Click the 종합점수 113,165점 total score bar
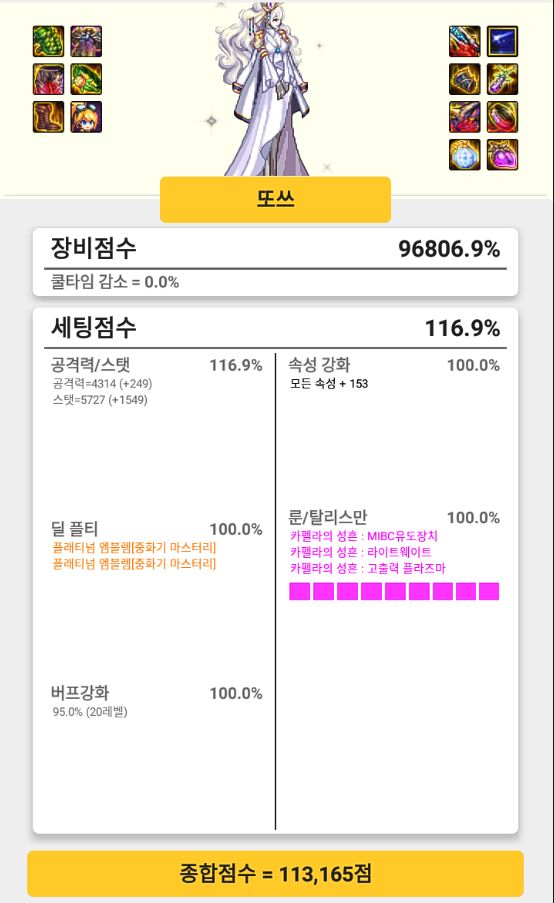Image resolution: width=554 pixels, height=903 pixels. (275, 874)
